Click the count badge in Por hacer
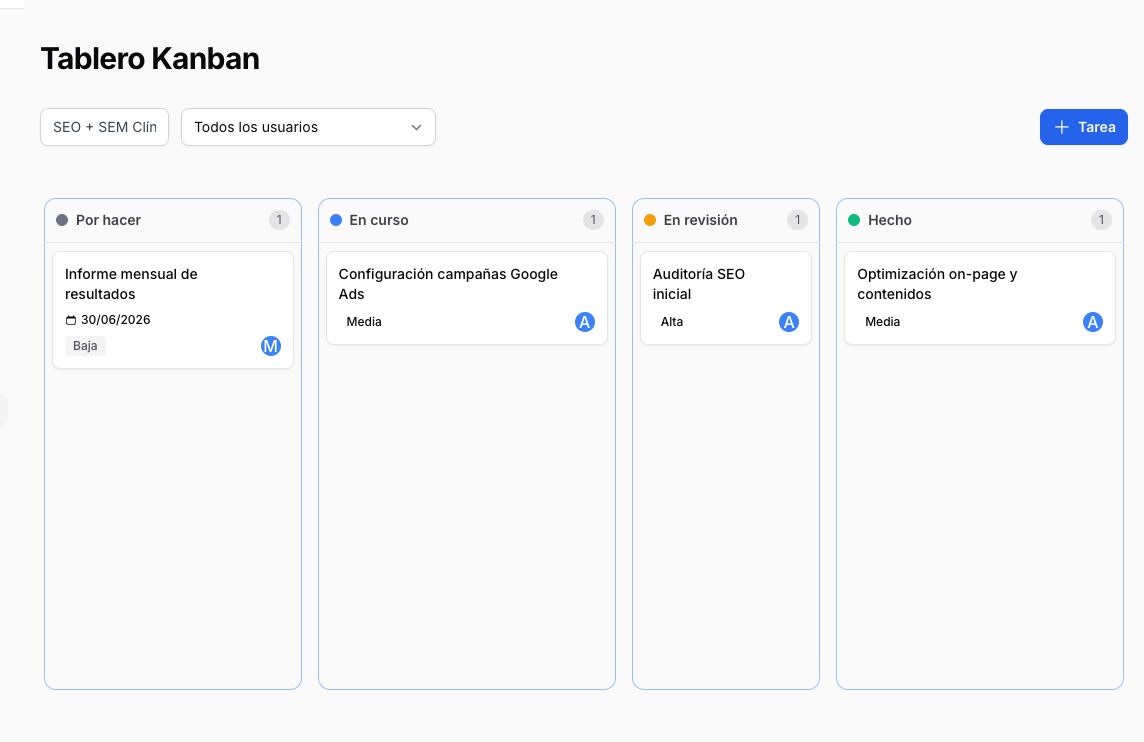 [x=279, y=220]
